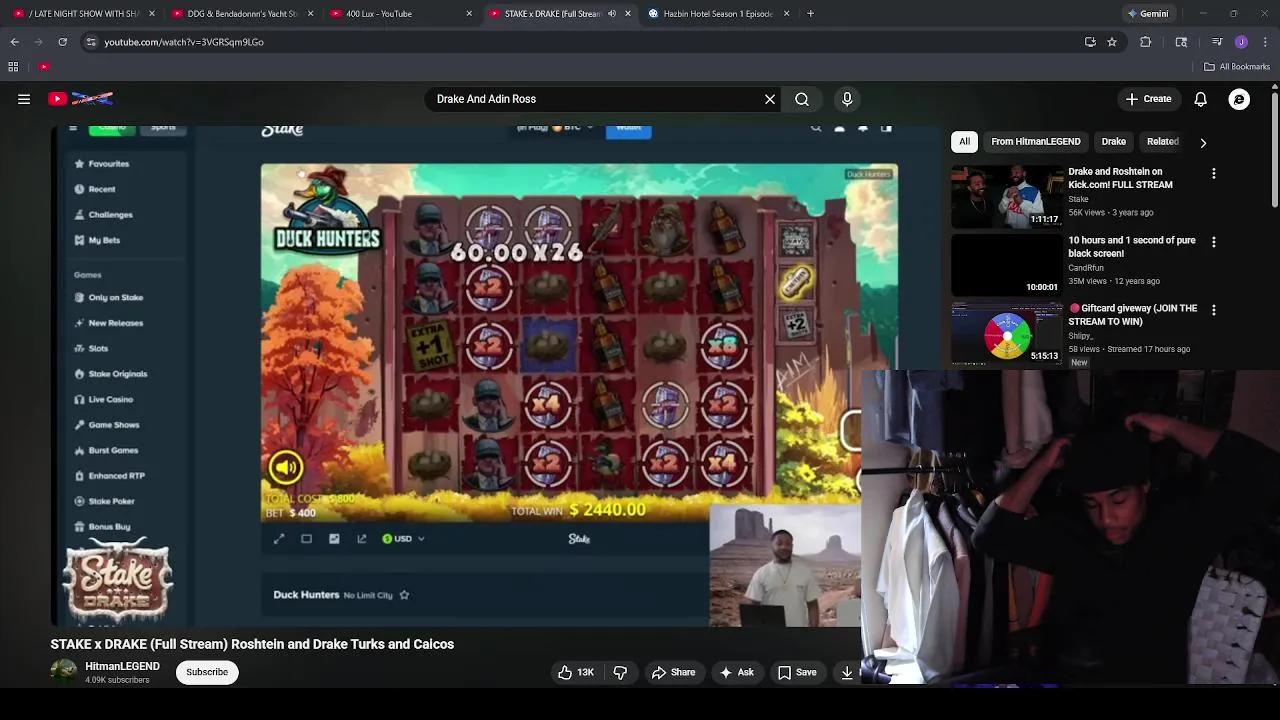1280x720 pixels.
Task: Save the video to a playlist
Action: point(797,672)
